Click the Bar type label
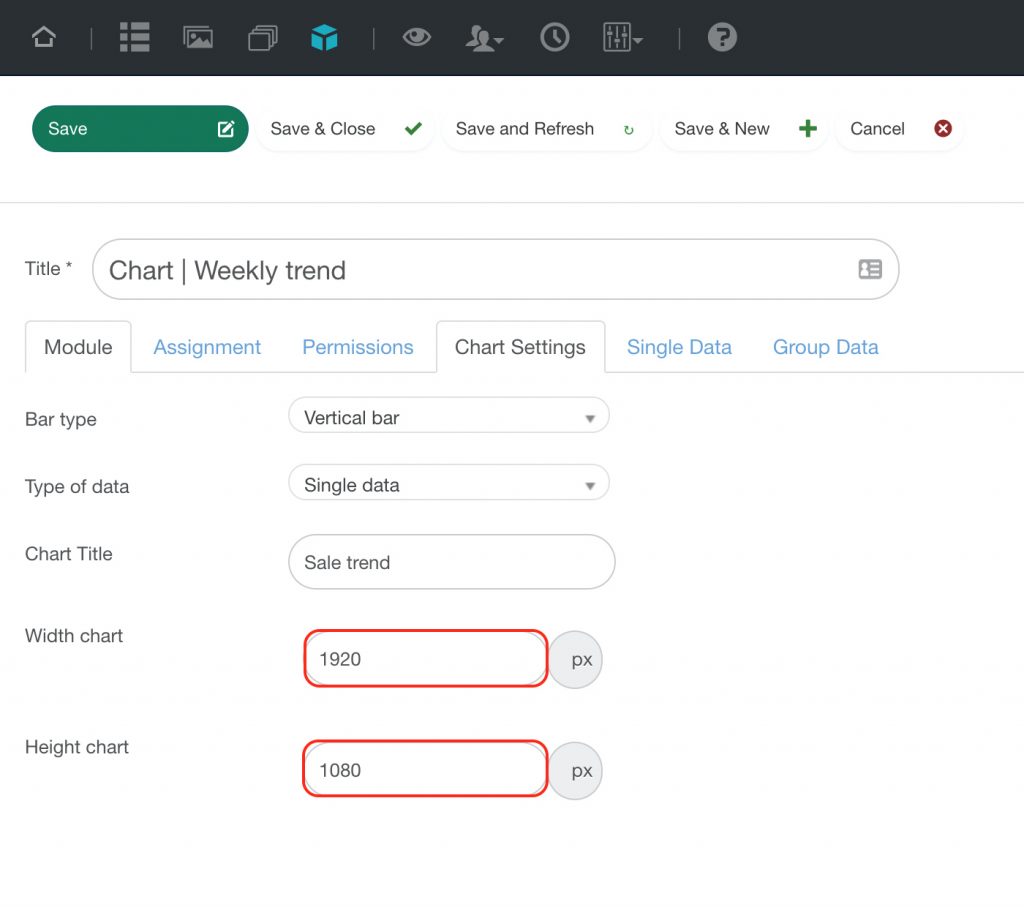This screenshot has height=907, width=1024. (61, 419)
